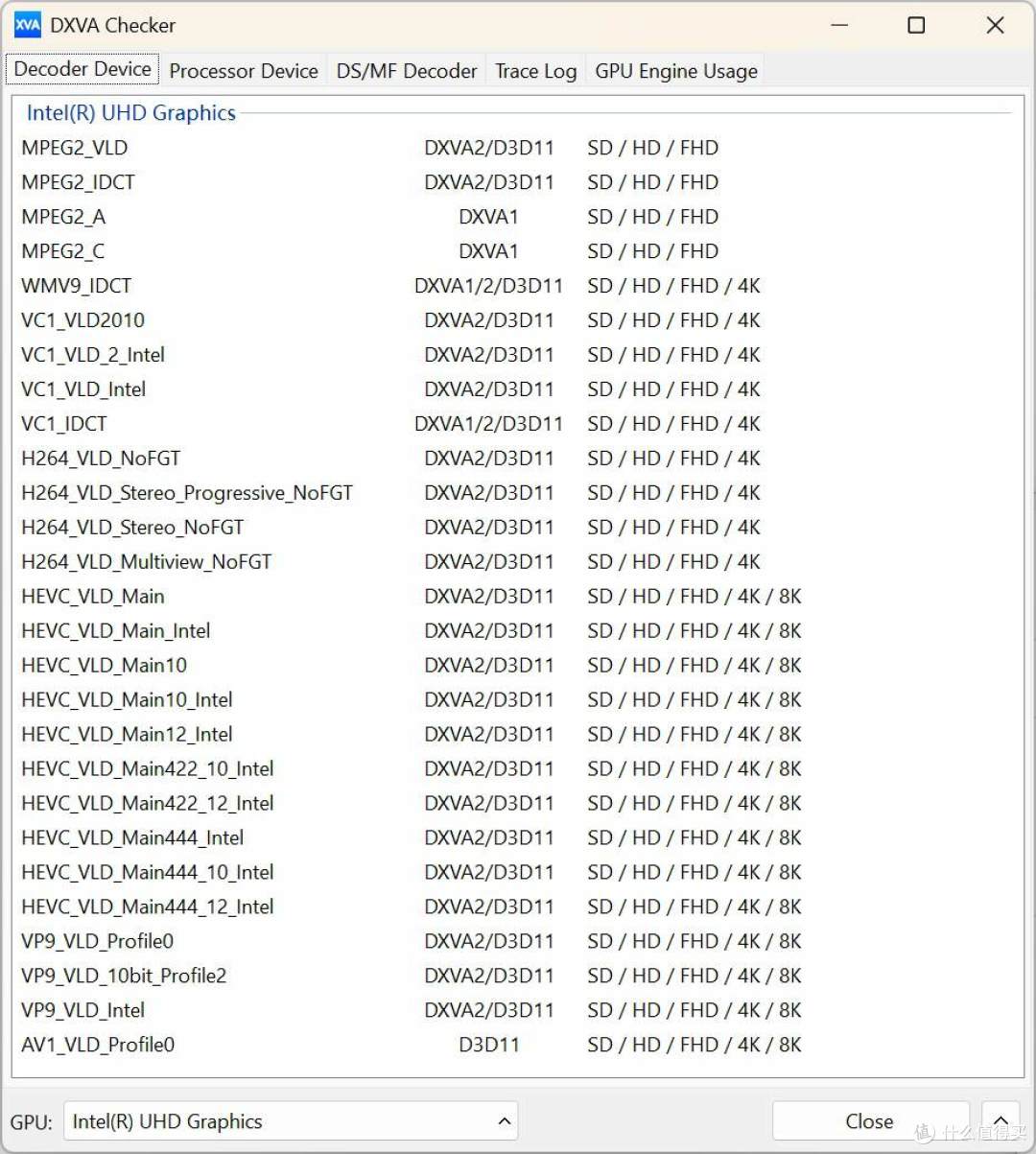Select the AV1_VLD_Profile0 row
This screenshot has width=1036, height=1154.
[x=516, y=1046]
